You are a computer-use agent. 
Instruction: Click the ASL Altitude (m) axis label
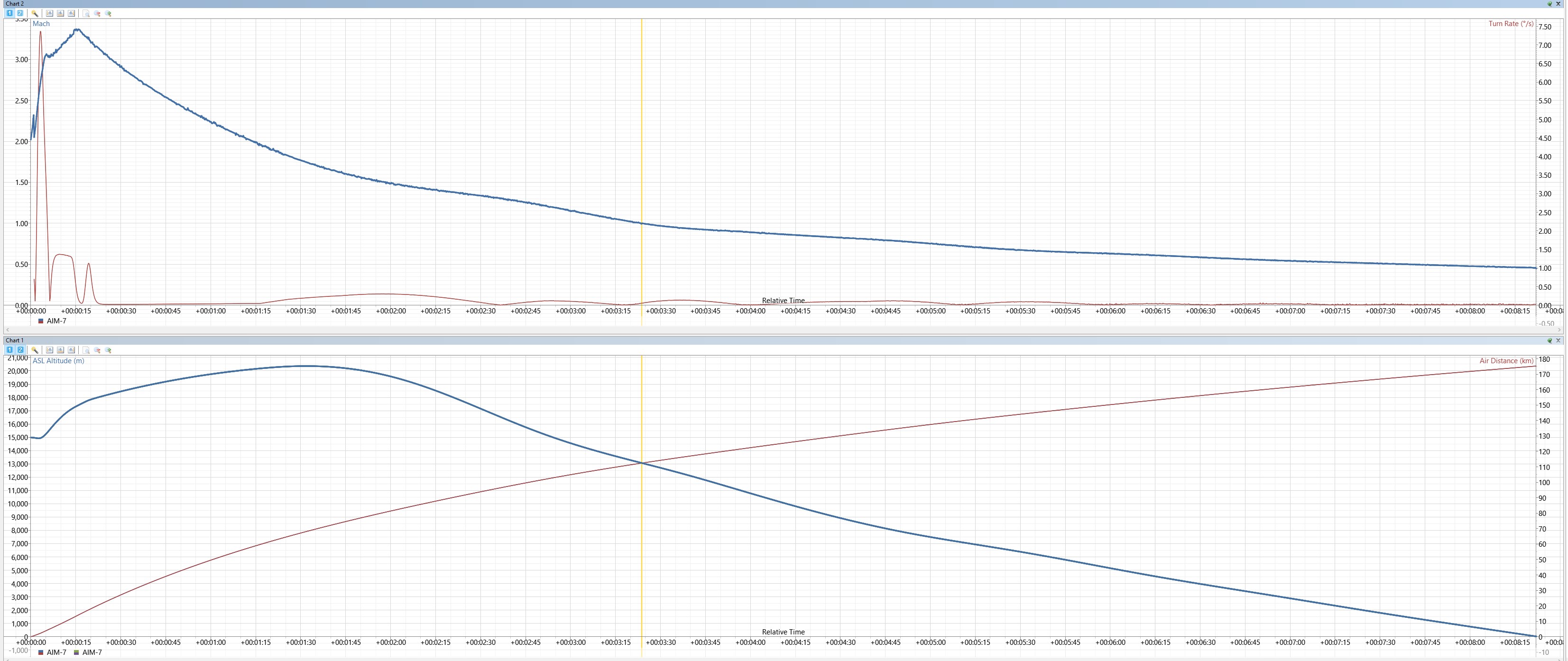(58, 361)
